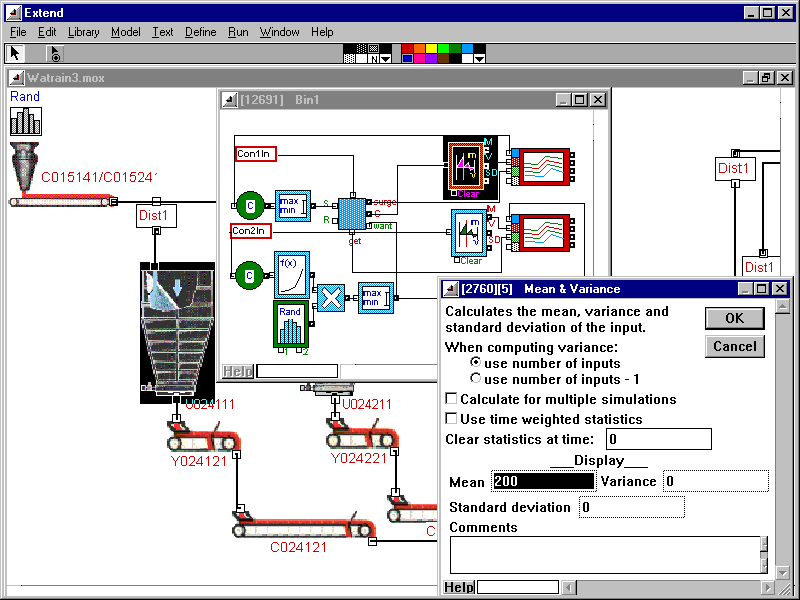The height and width of the screenshot is (600, 800).
Task: Open the Library menu
Action: tap(84, 32)
